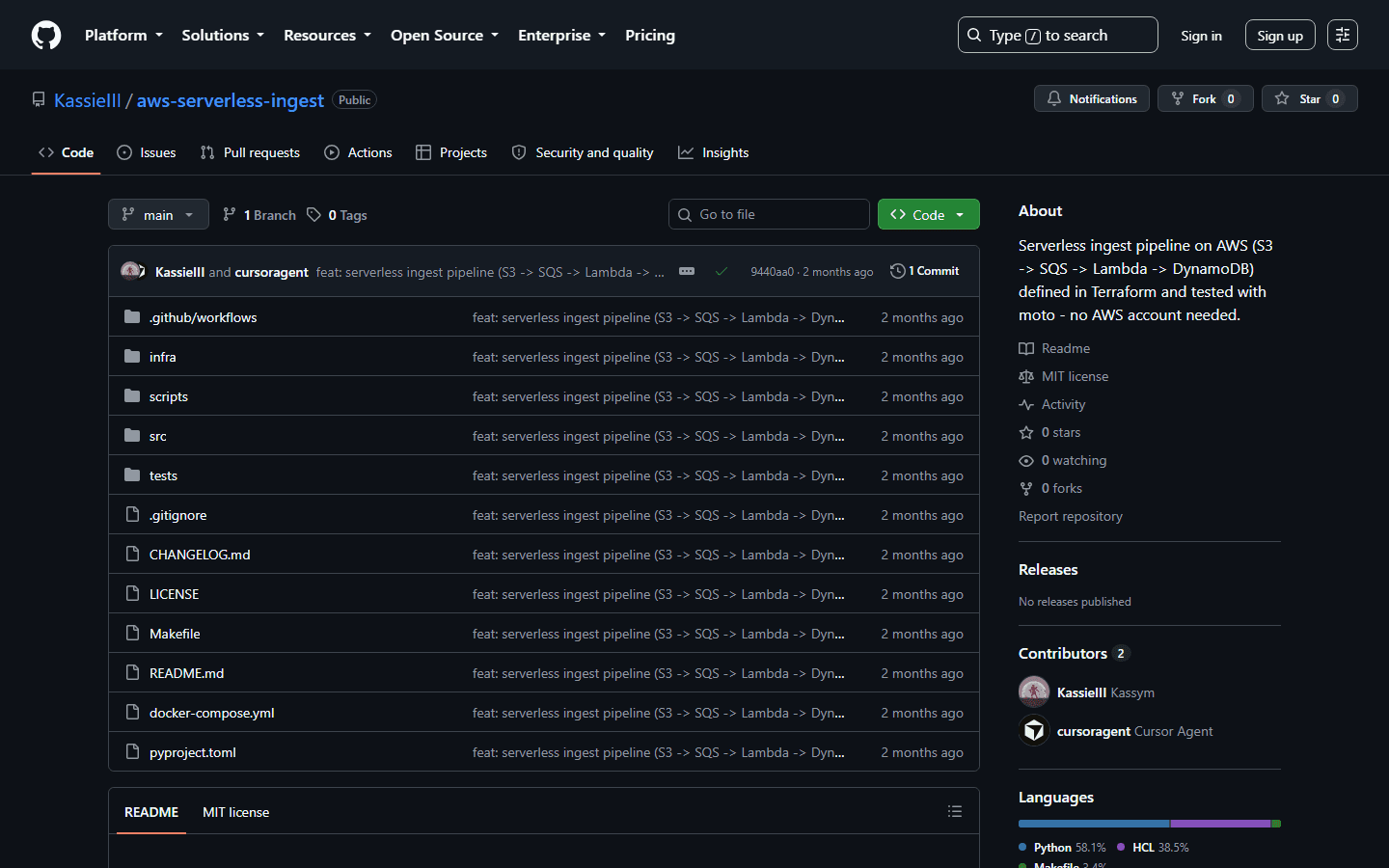Image resolution: width=1389 pixels, height=868 pixels.
Task: Click the Kassielll contributor avatar
Action: tap(1034, 692)
